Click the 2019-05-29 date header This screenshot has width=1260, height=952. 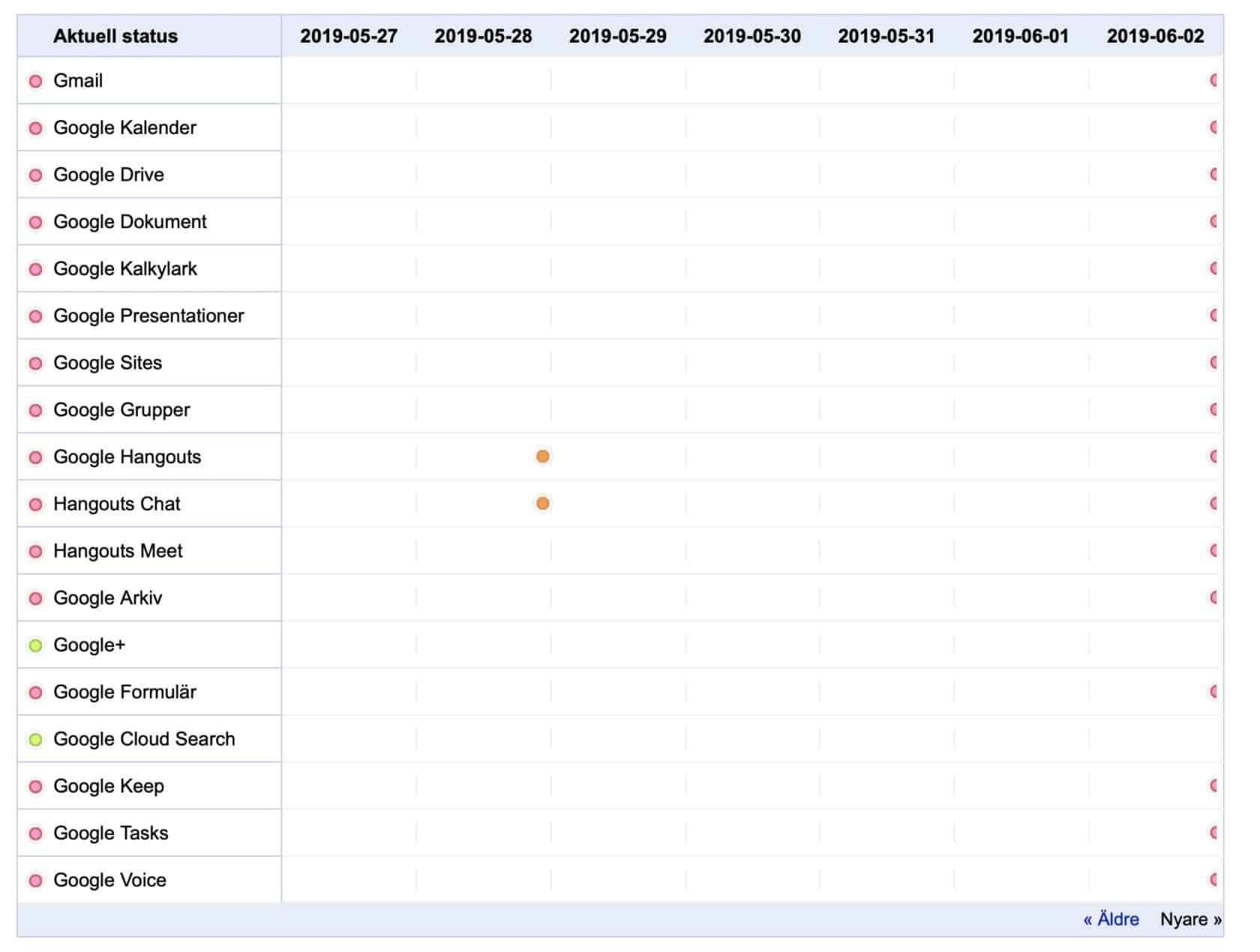click(618, 36)
